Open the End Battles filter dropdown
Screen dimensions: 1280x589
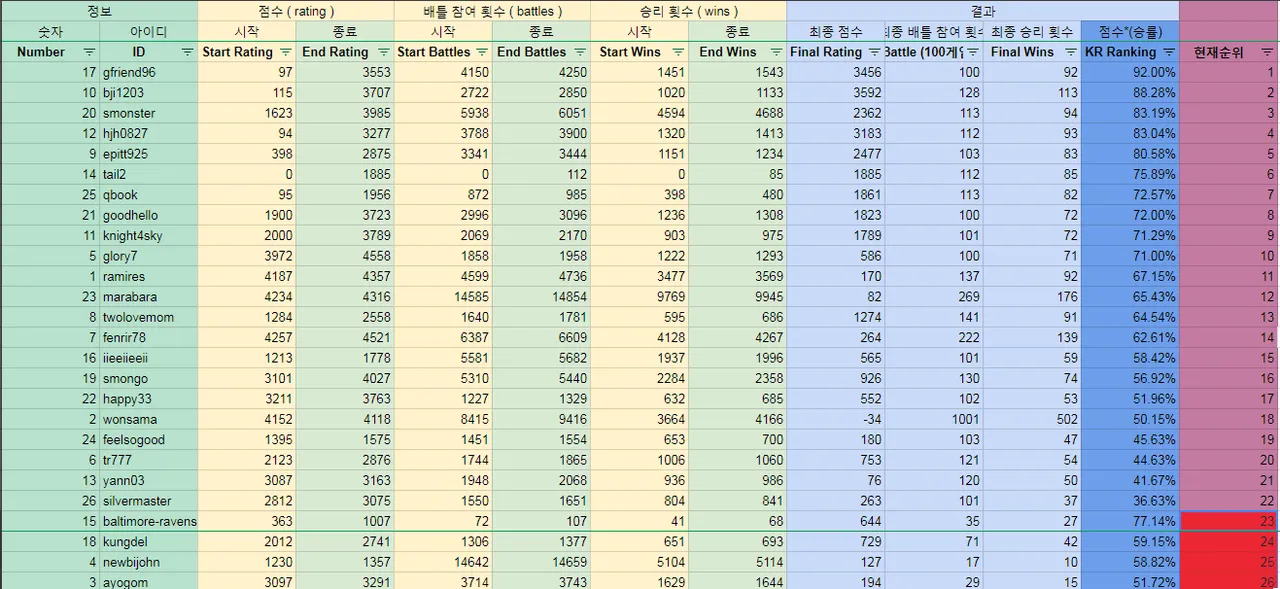(579, 52)
